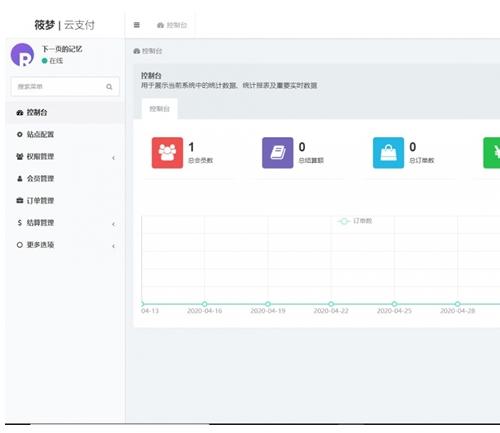Focus the sidebar menu search field
The width and height of the screenshot is (500, 433).
[x=65, y=87]
